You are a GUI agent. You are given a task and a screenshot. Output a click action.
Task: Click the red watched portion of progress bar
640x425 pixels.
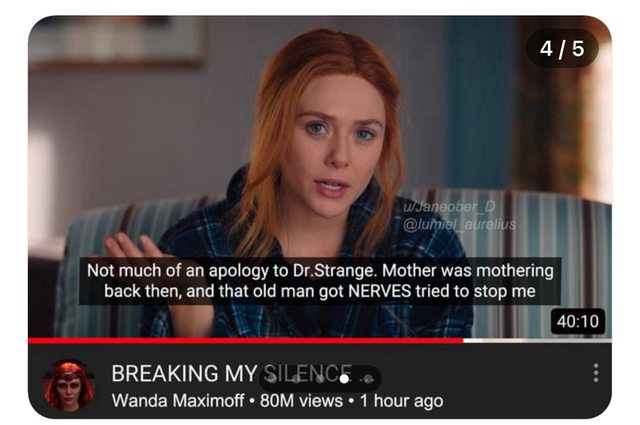pyautogui.click(x=246, y=340)
